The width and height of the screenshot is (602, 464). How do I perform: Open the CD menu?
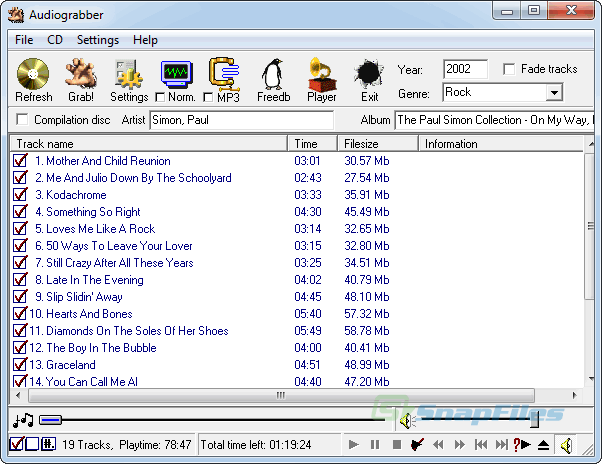(x=55, y=40)
